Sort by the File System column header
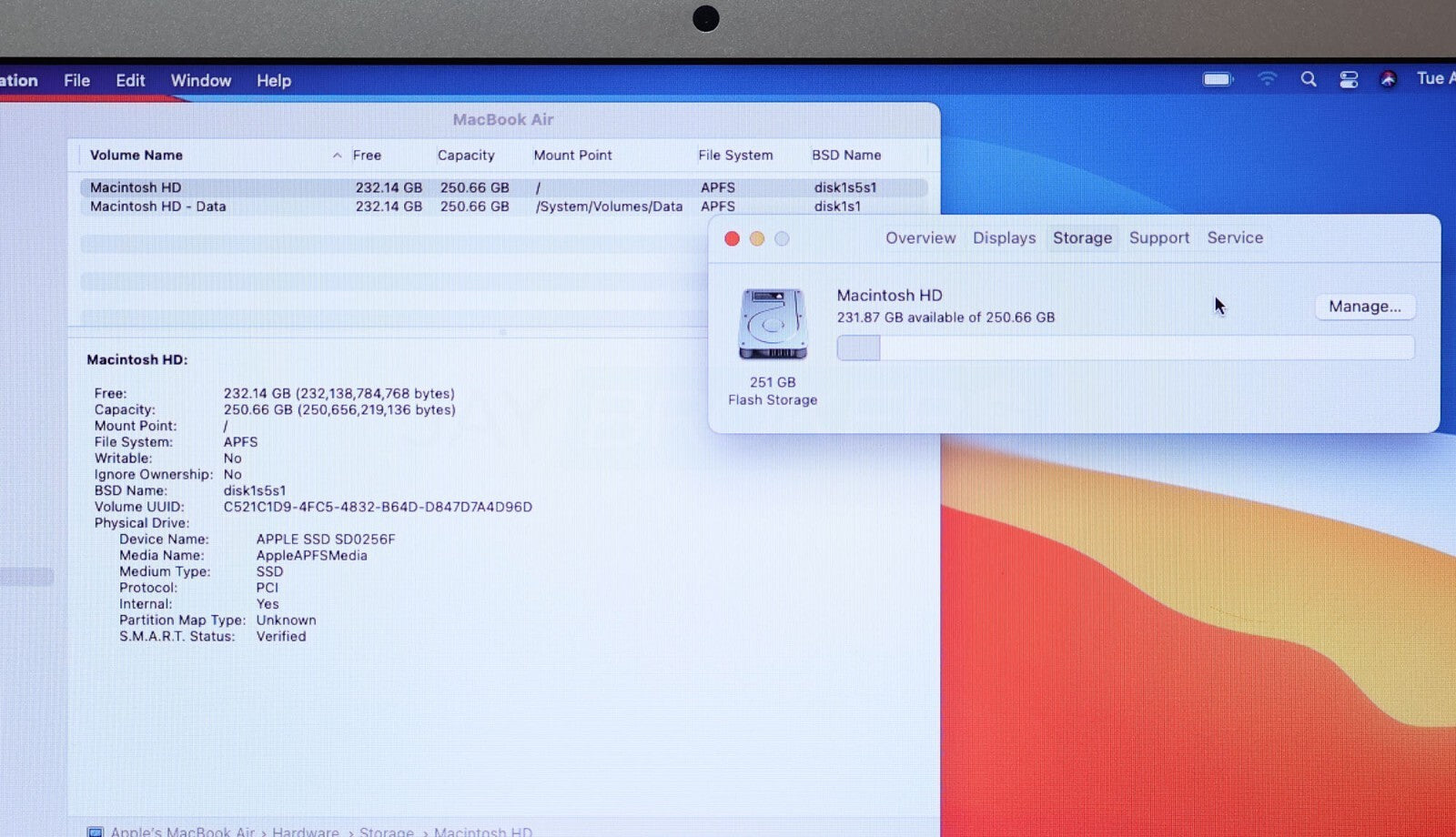Screen dimensions: 1456x837 pos(735,155)
